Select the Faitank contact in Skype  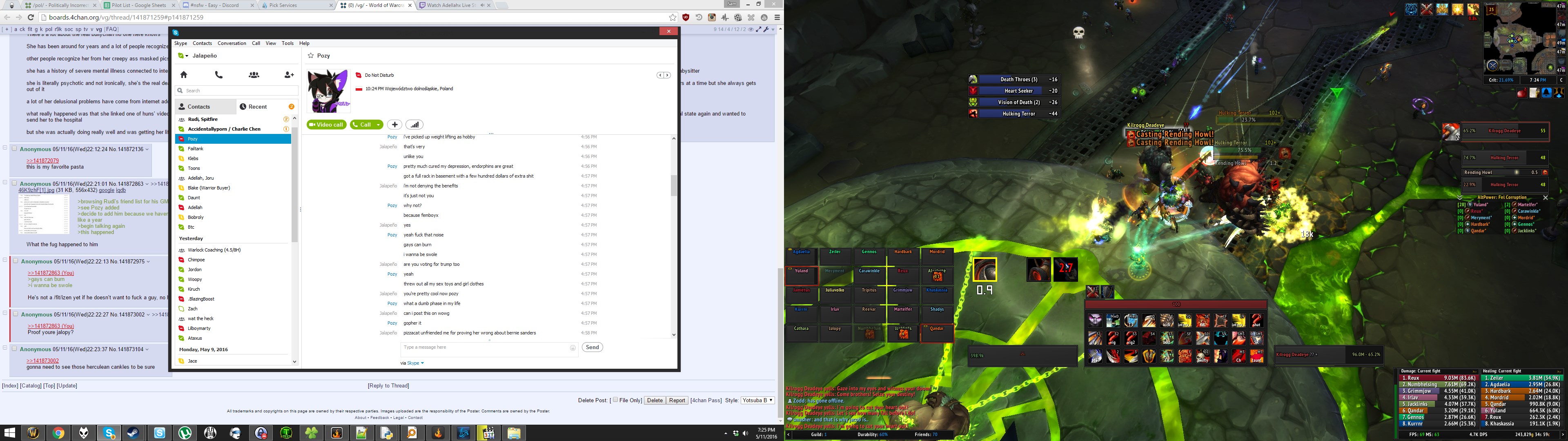click(x=233, y=149)
